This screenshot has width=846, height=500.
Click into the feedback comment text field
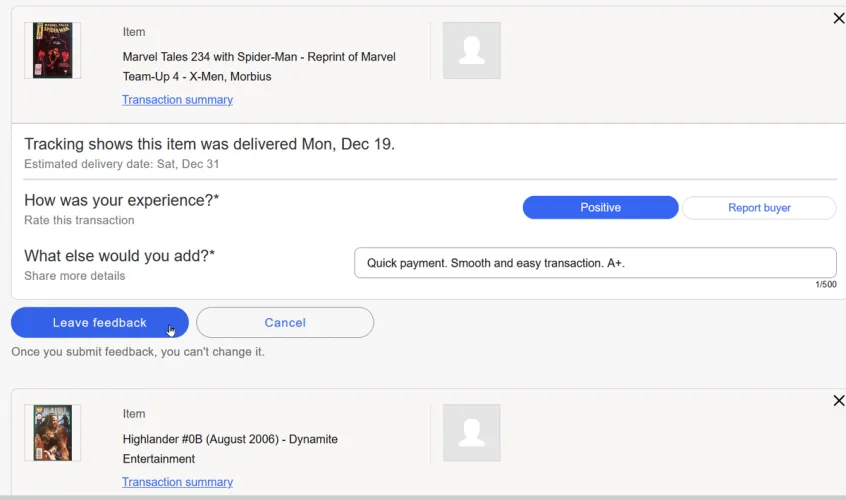coord(595,263)
